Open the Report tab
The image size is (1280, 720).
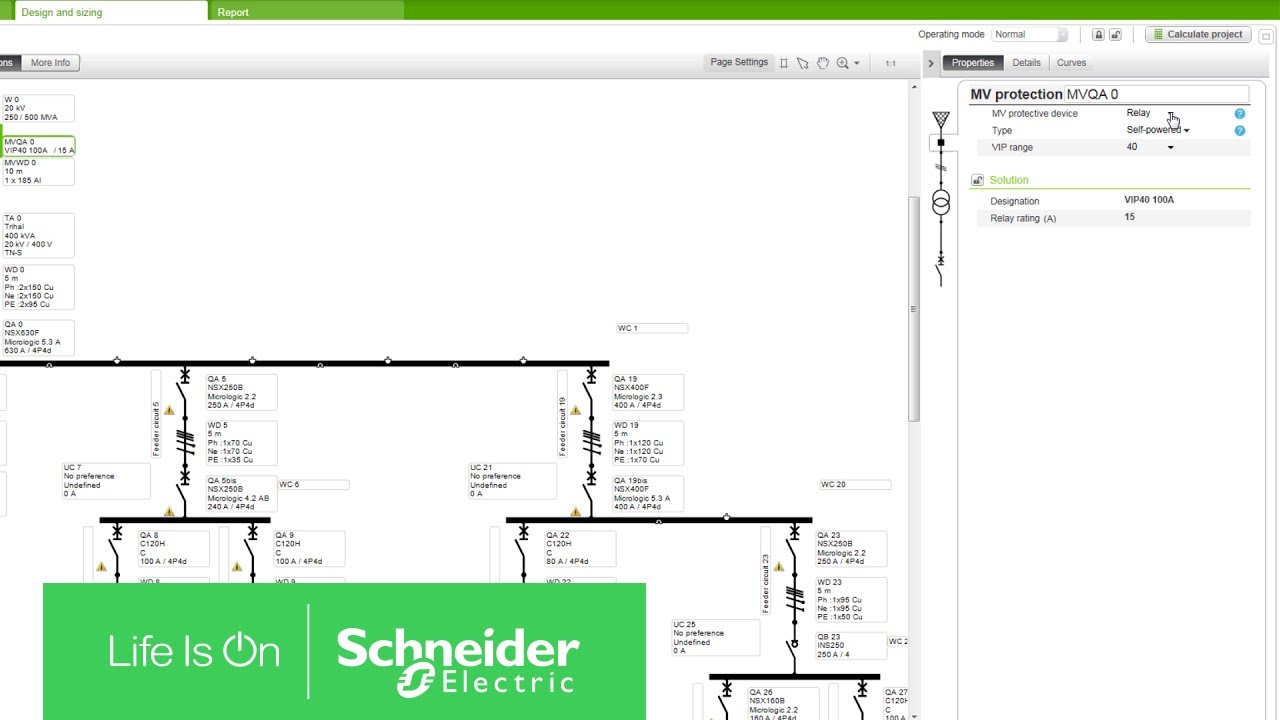point(306,11)
